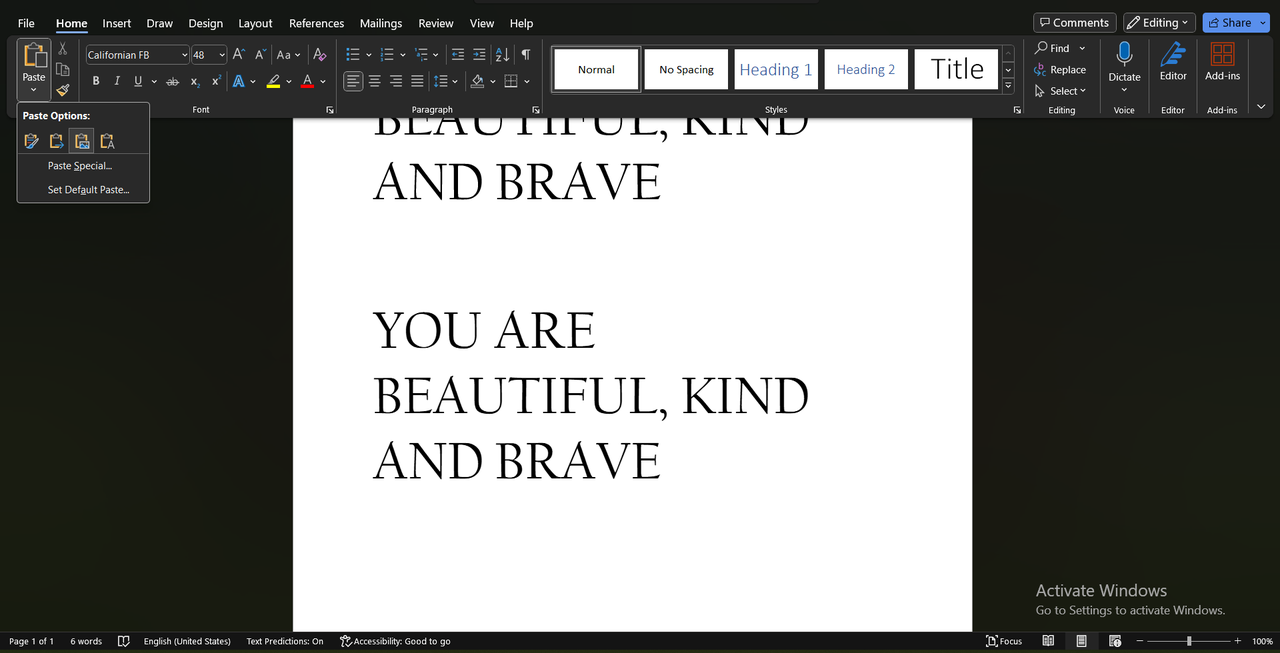Align text right

tap(396, 81)
